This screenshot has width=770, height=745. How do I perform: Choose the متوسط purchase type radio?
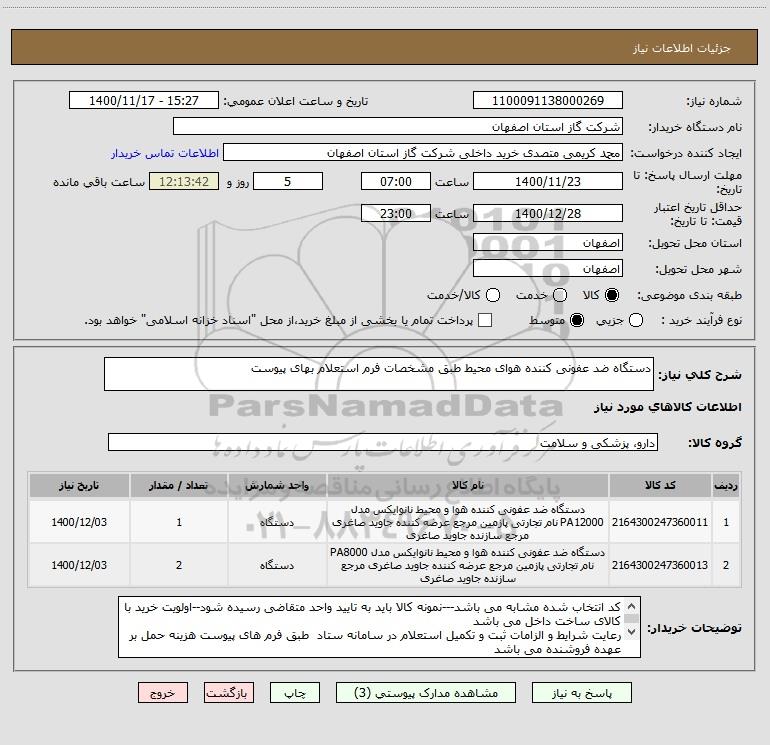pos(577,320)
